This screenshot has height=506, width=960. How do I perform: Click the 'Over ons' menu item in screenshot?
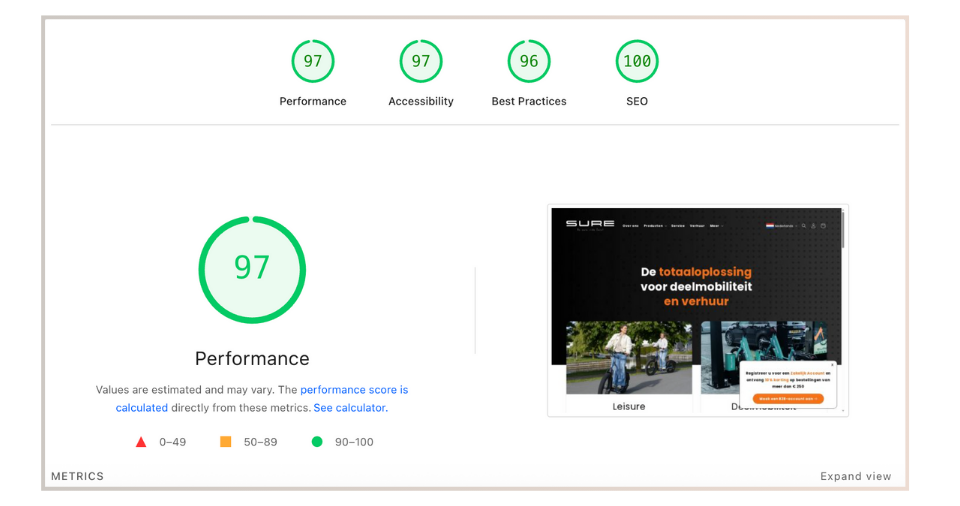tap(630, 225)
